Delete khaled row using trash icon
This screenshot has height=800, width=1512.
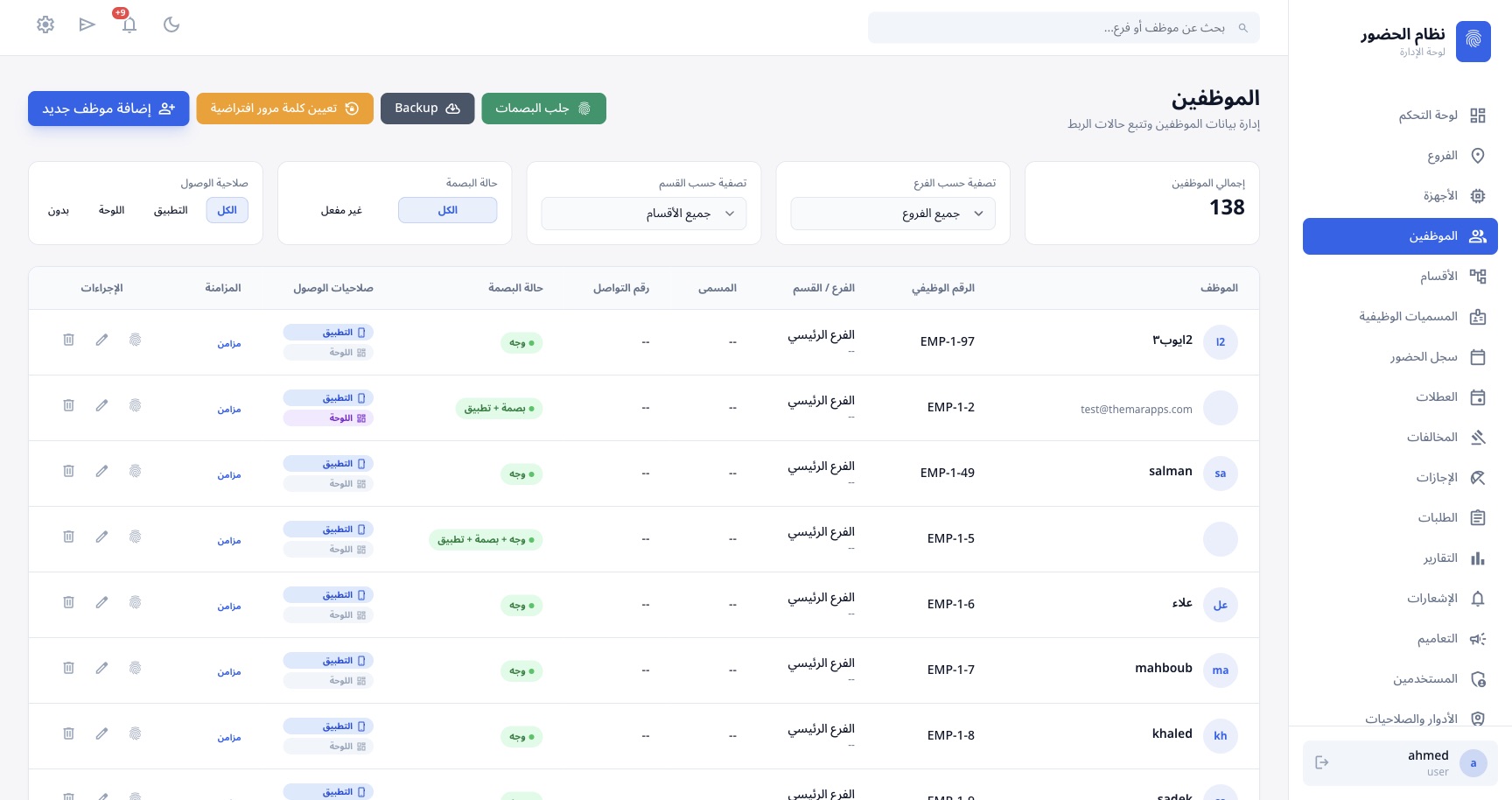68,733
